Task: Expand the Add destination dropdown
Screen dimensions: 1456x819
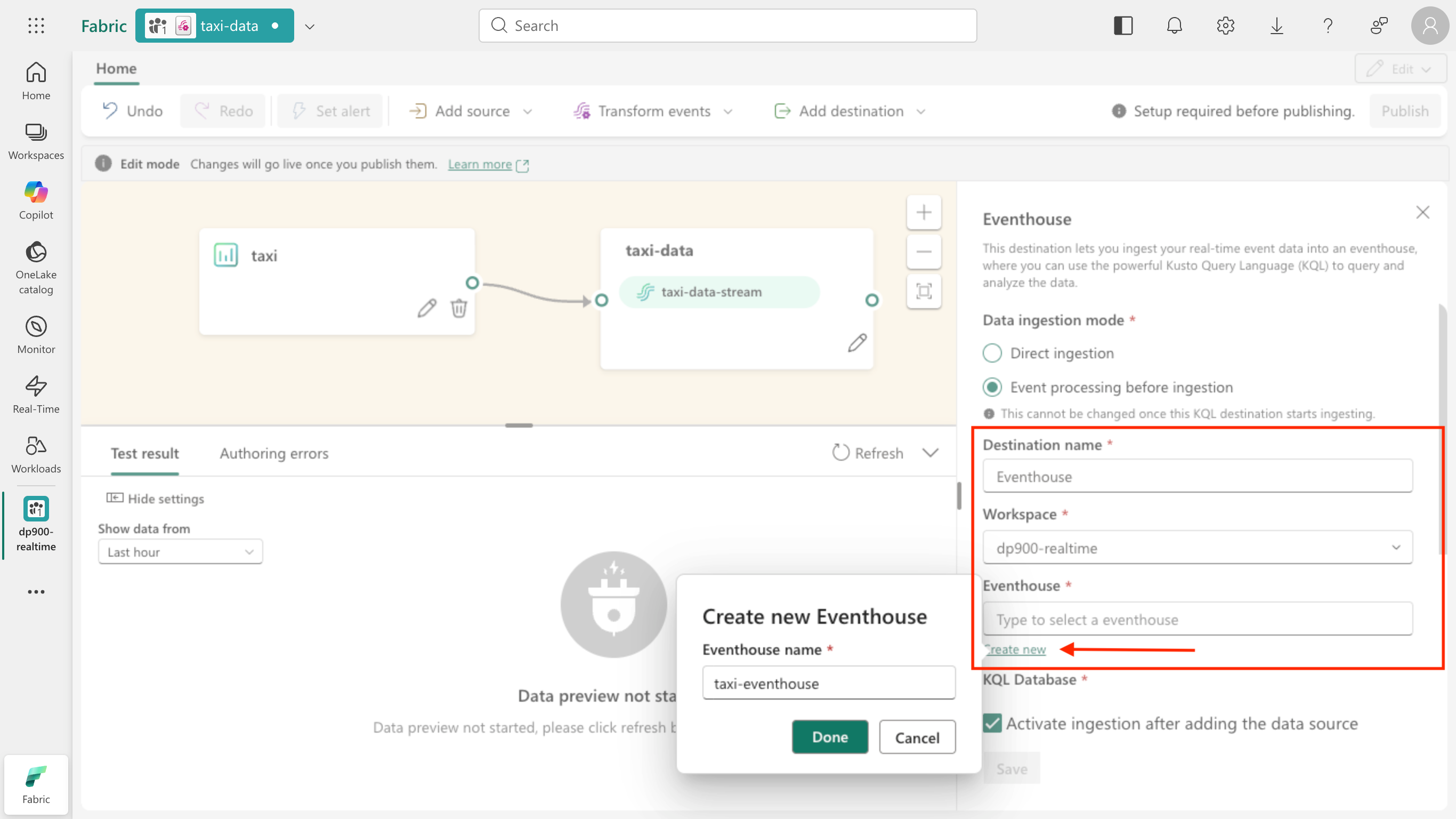Action: point(921,111)
